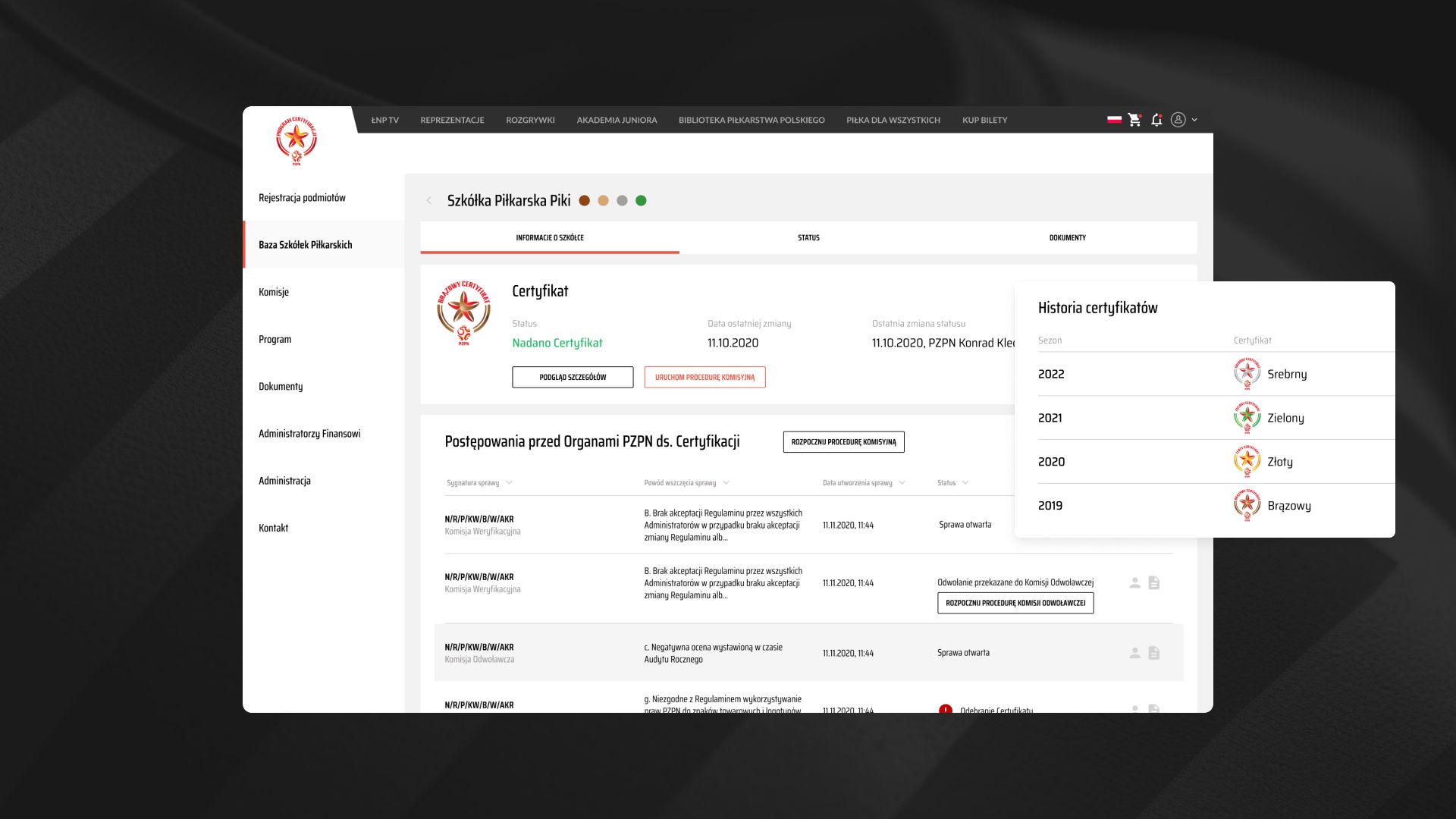Go back using arrow beside Szkółka Piłkarska Piki
This screenshot has width=1456, height=819.
click(429, 201)
